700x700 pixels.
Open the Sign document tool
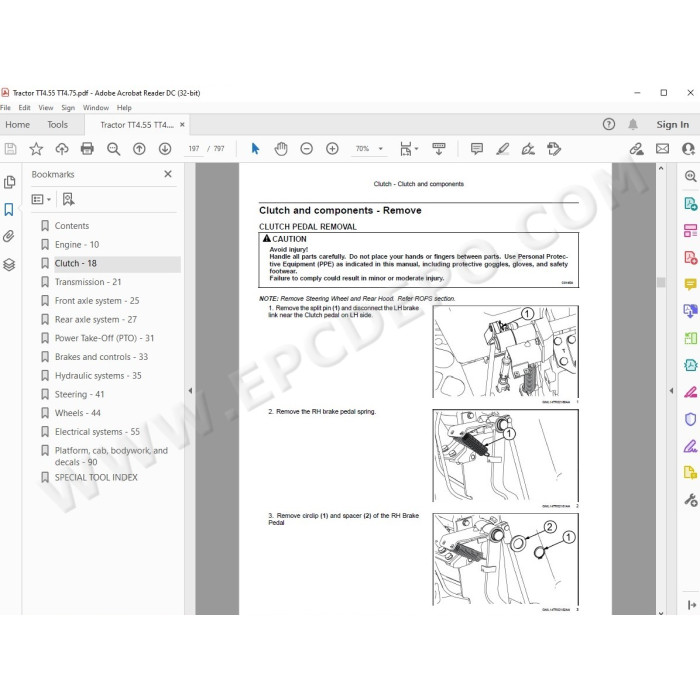click(528, 149)
